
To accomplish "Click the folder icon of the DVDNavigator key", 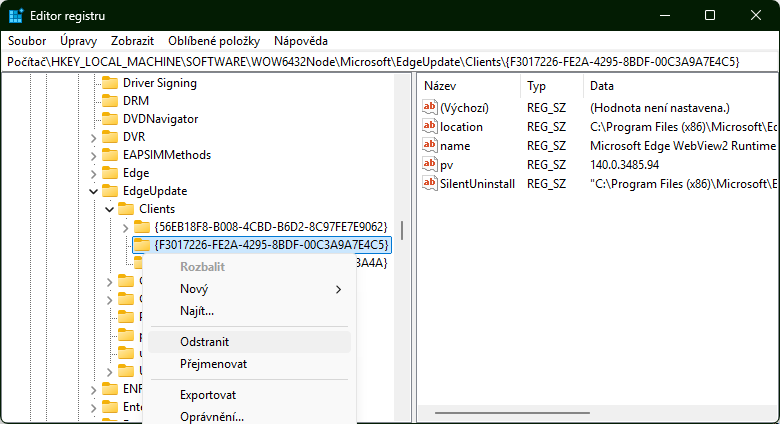I will tap(110, 119).
